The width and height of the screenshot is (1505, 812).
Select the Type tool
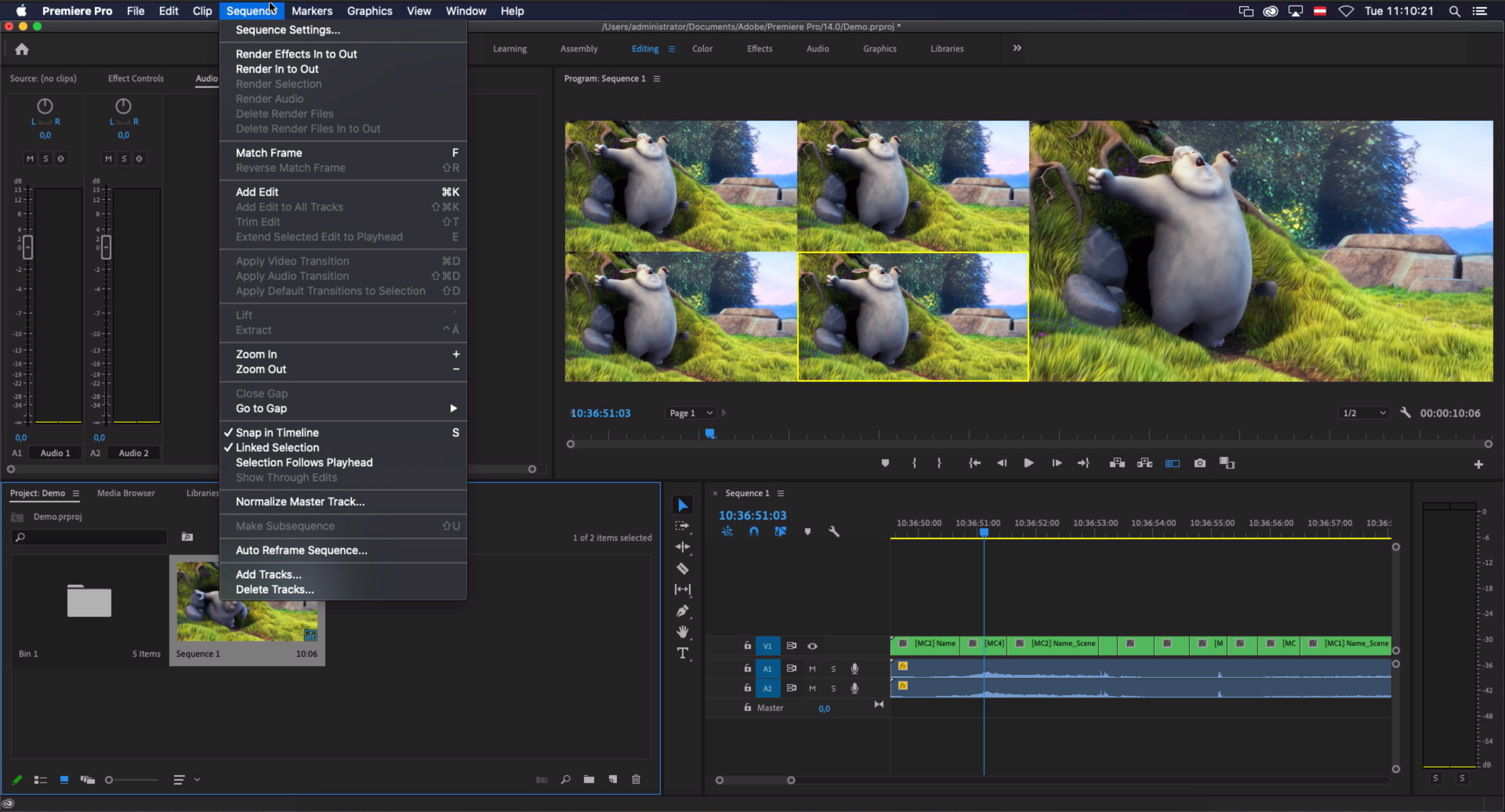pos(682,653)
